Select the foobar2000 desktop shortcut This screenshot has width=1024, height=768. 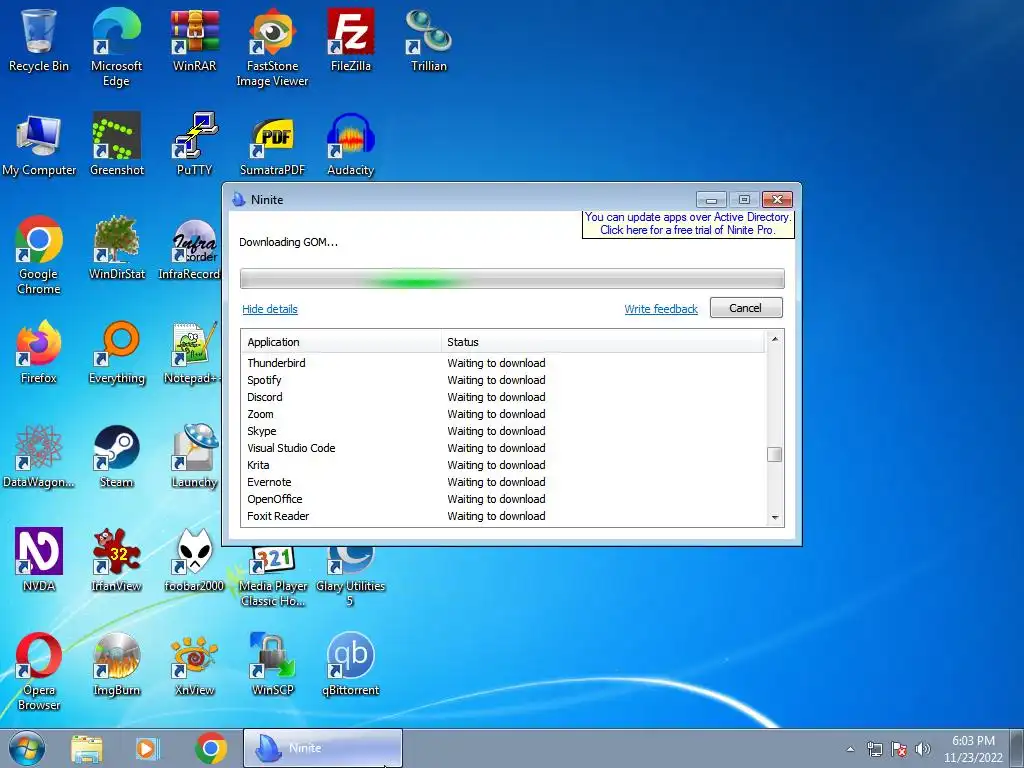(194, 560)
